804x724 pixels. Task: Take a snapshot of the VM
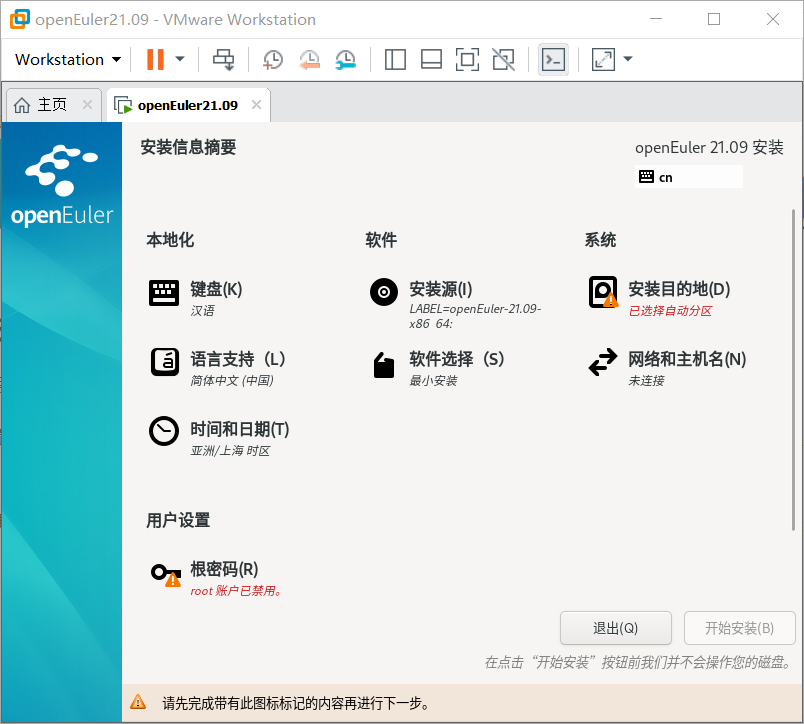(x=273, y=59)
